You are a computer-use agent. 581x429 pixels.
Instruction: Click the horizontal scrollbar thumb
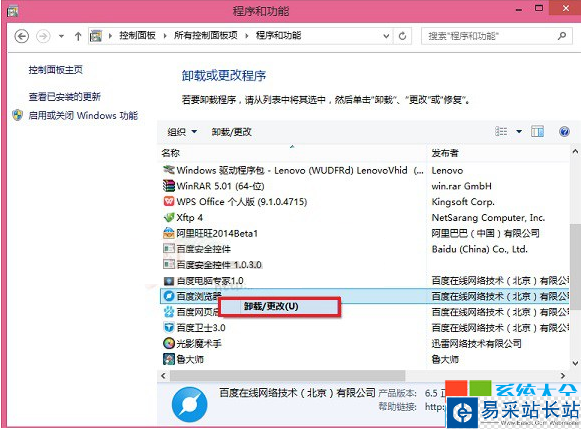287,376
